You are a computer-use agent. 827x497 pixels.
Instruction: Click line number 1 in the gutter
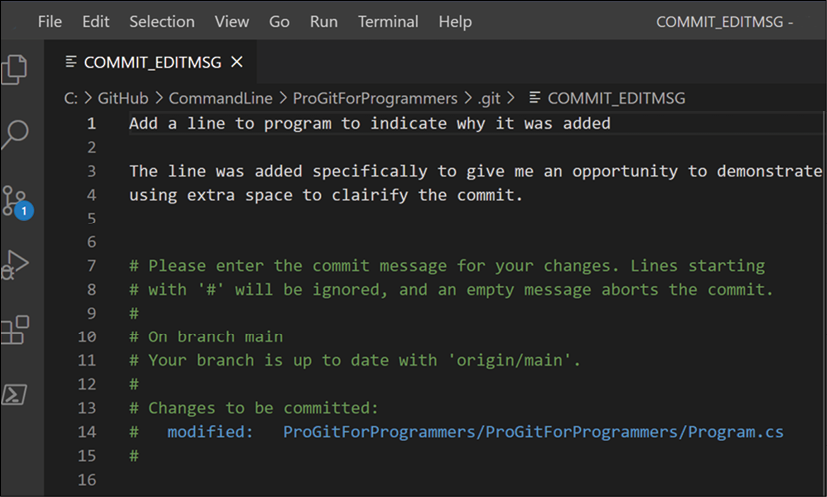click(91, 123)
